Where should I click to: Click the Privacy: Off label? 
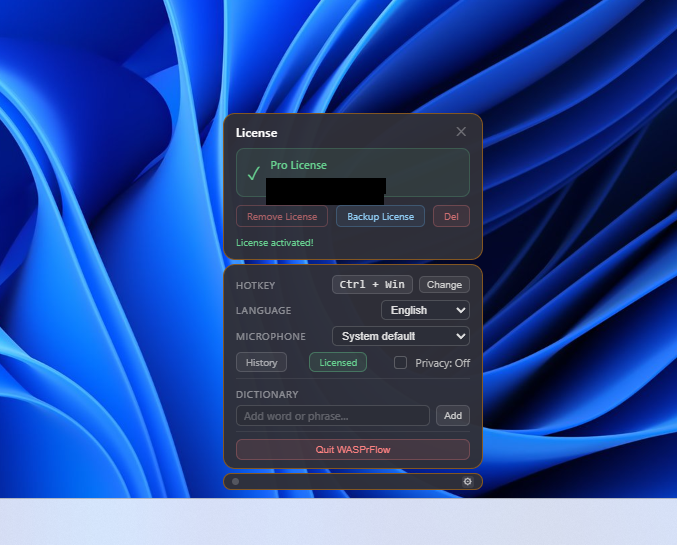[x=443, y=363]
